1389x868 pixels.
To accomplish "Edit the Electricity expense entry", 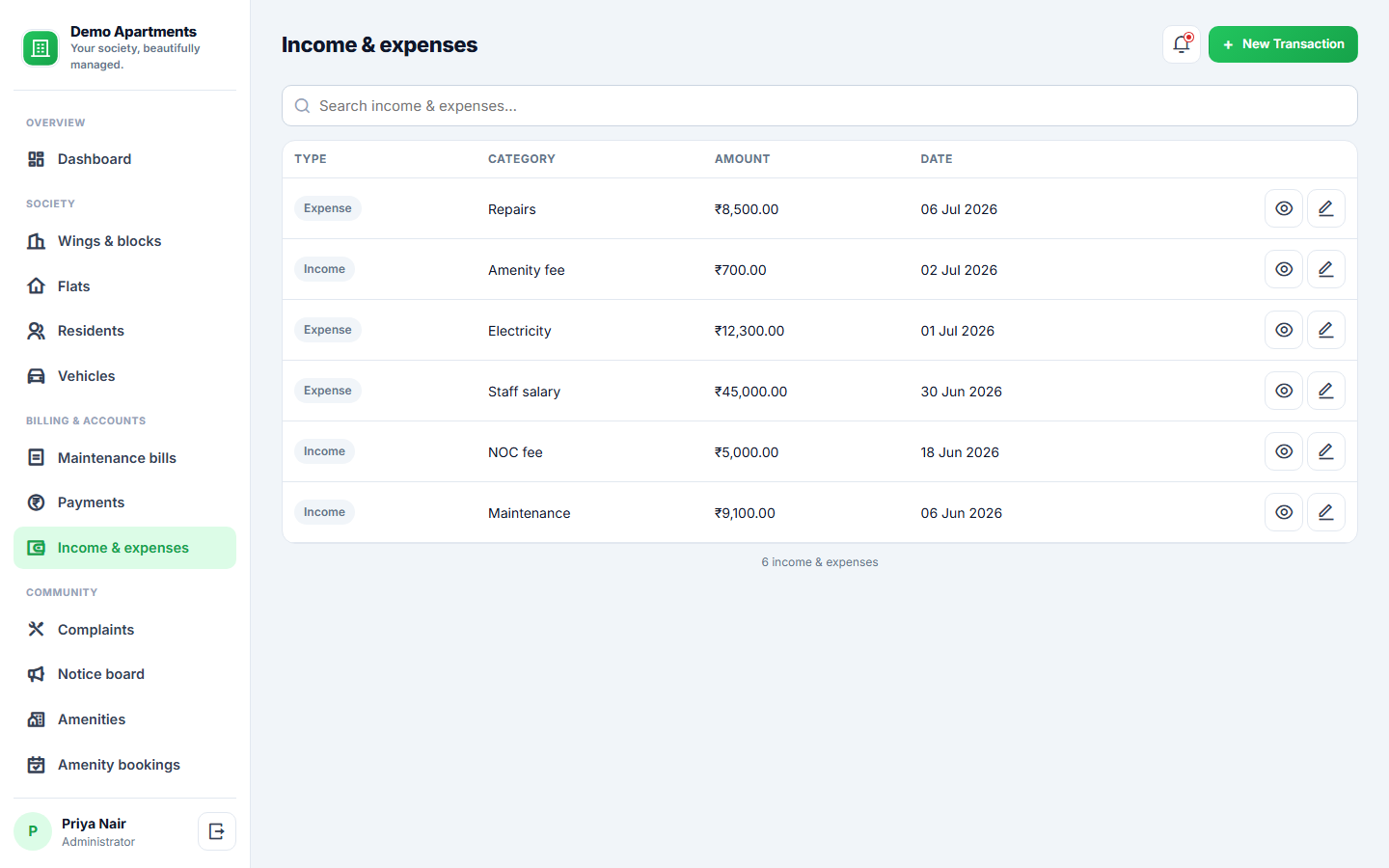I will [x=1326, y=330].
